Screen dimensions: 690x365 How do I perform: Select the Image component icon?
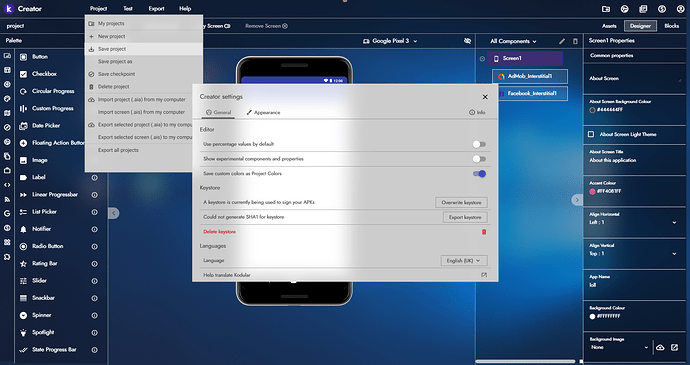click(23, 160)
